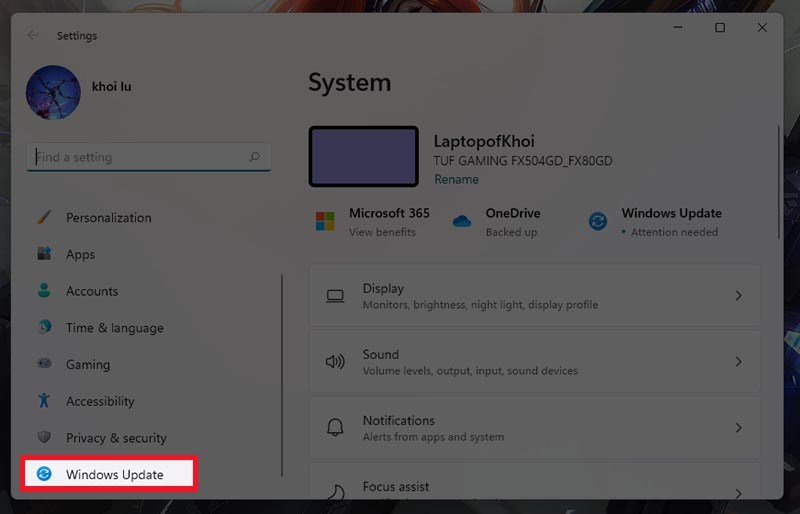Close the Settings window

click(x=762, y=28)
